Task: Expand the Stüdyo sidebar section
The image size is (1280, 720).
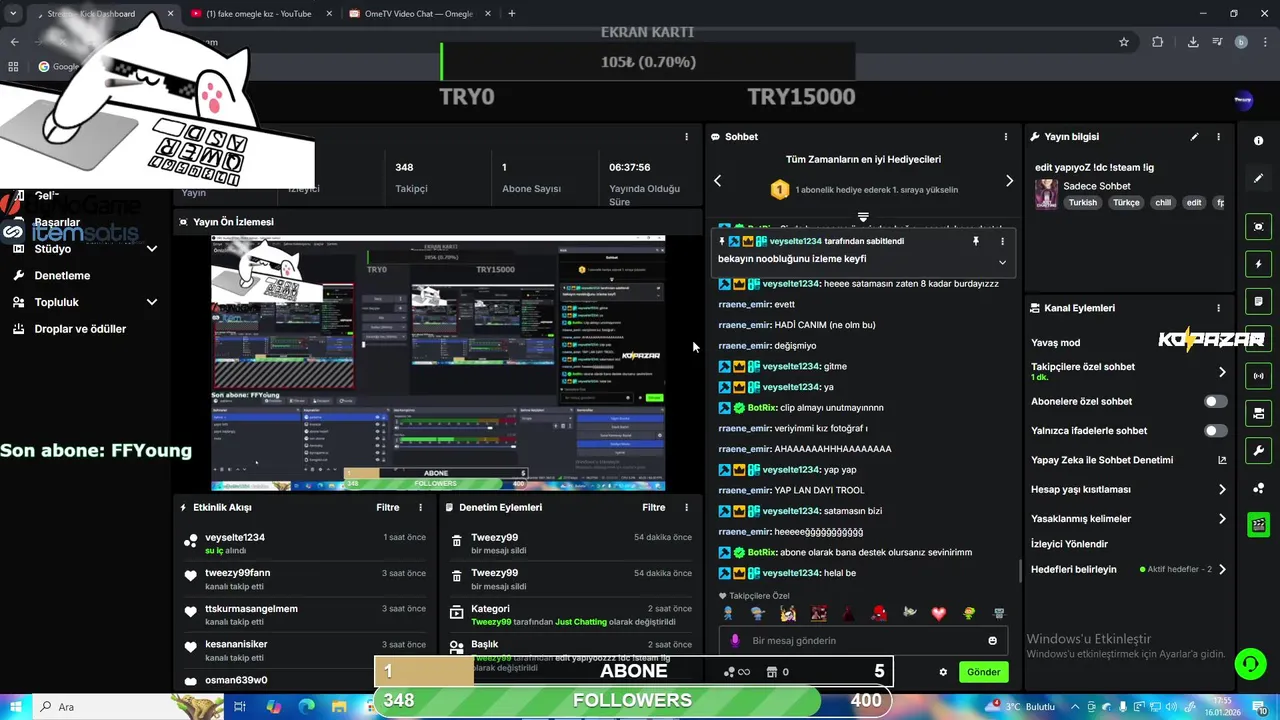Action: tap(152, 249)
